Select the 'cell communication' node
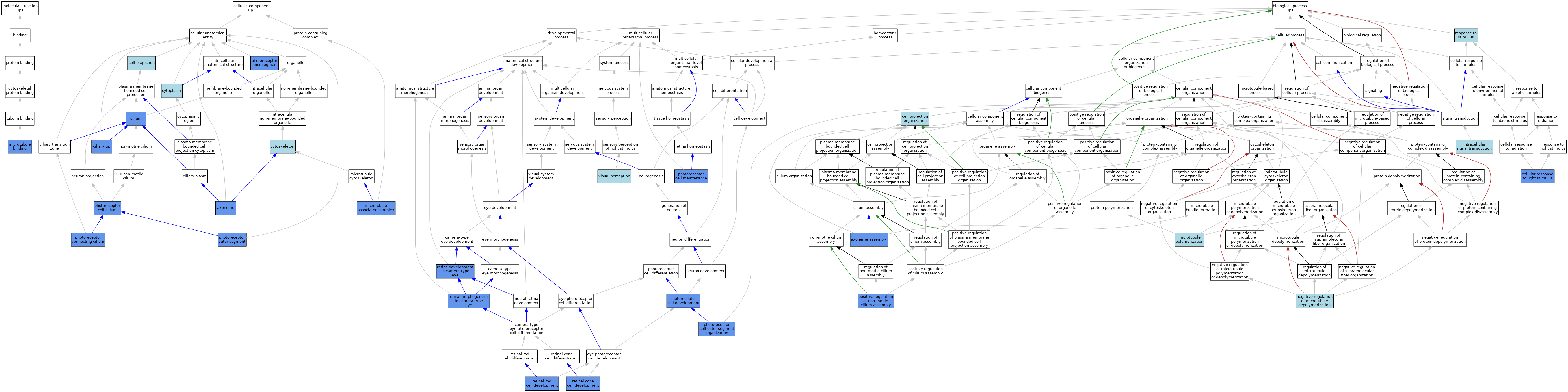Image resolution: width=1568 pixels, height=392 pixels. pyautogui.click(x=1334, y=63)
